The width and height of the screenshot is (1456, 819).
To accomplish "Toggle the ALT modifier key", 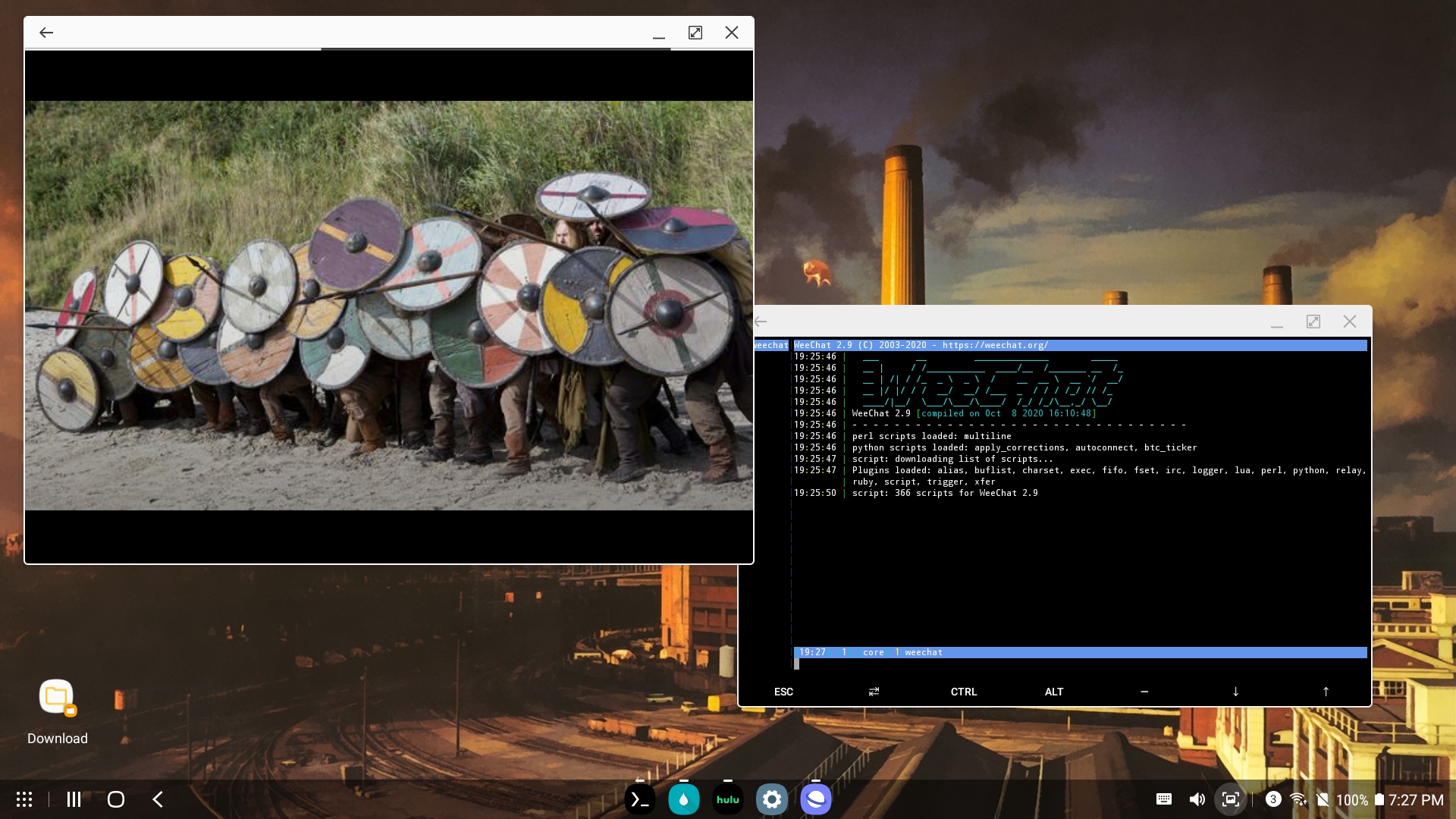I will 1054,692.
